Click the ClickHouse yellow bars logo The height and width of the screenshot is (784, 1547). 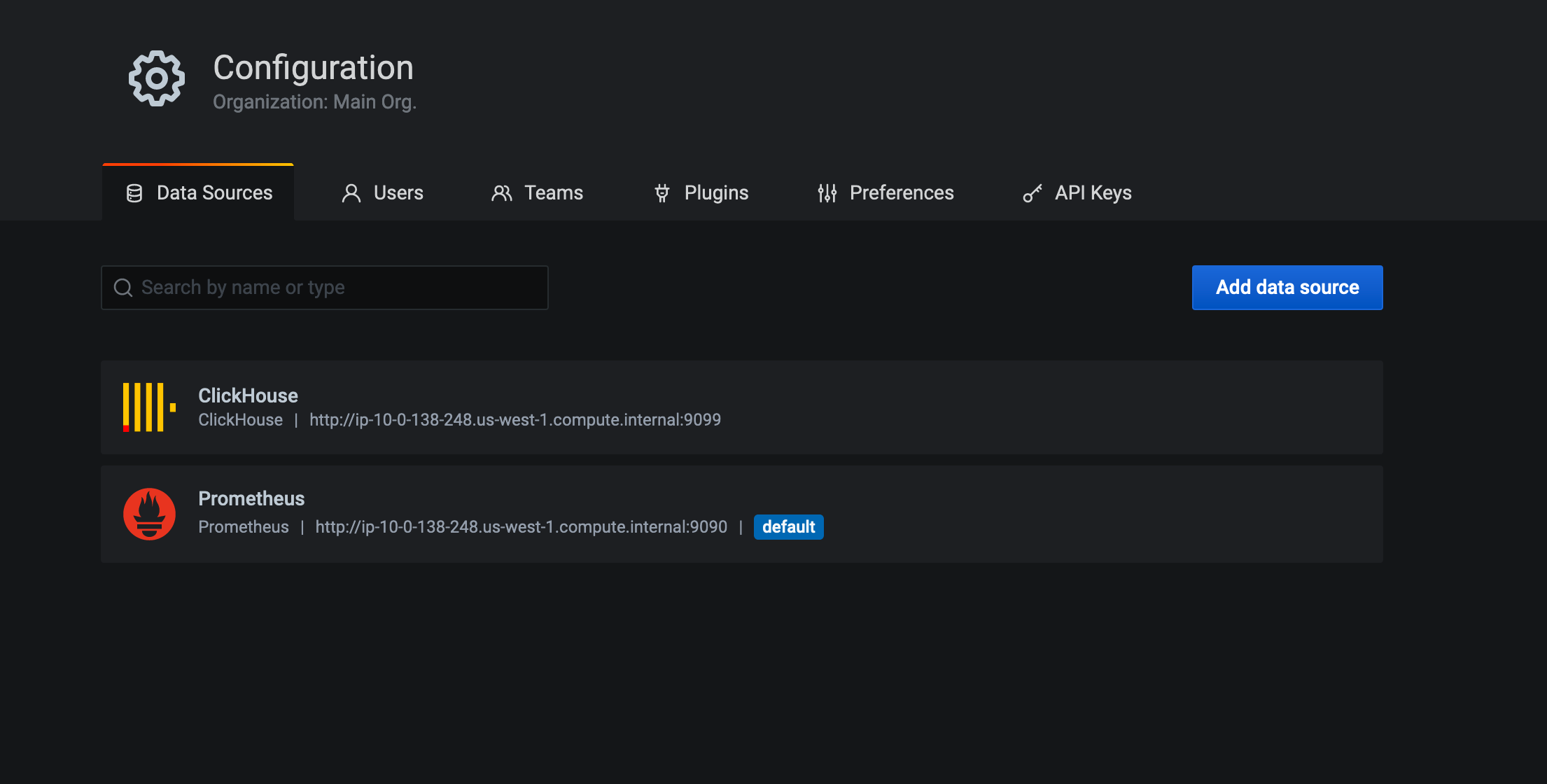149,407
